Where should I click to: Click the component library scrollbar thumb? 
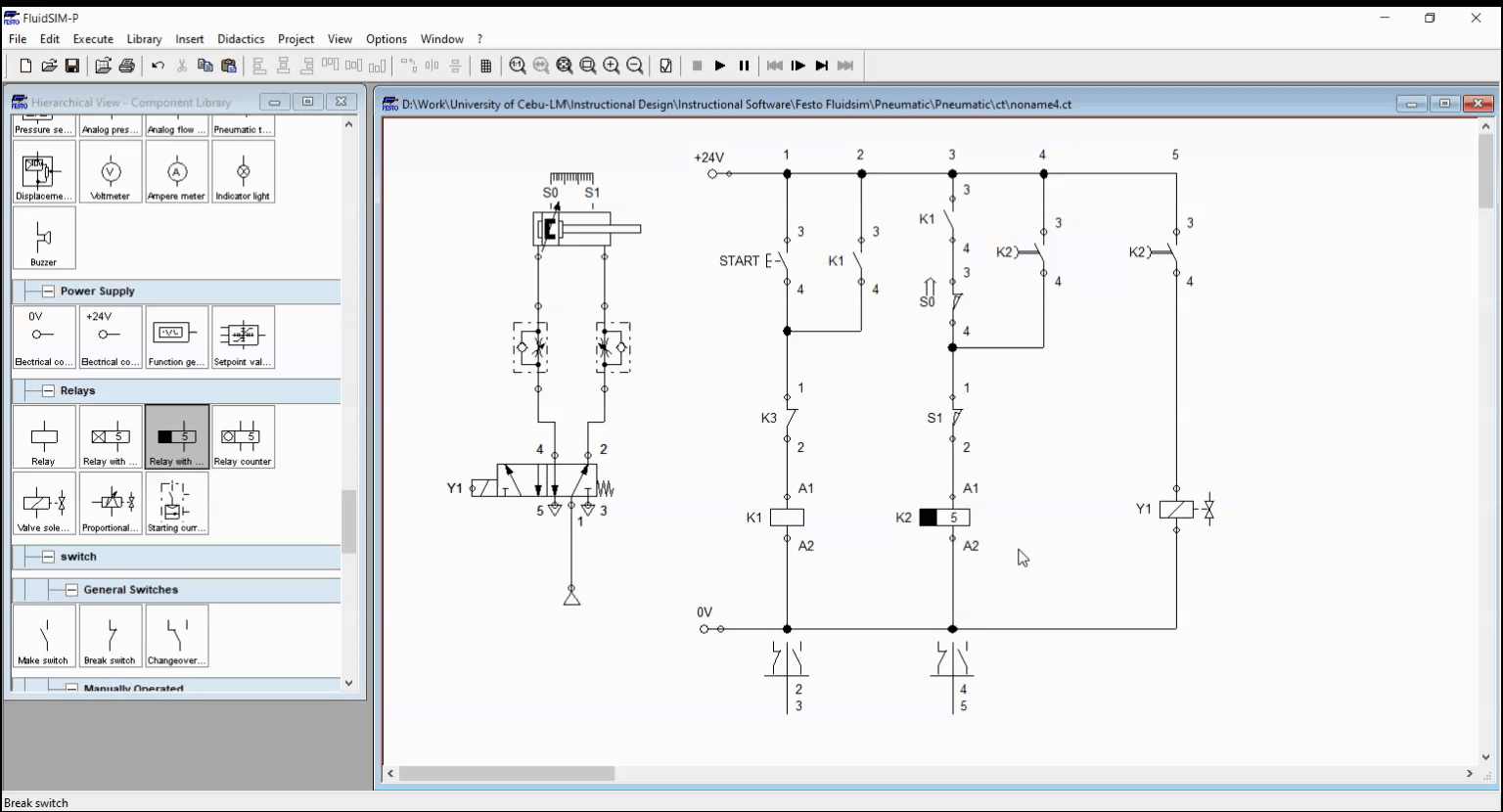tap(348, 521)
